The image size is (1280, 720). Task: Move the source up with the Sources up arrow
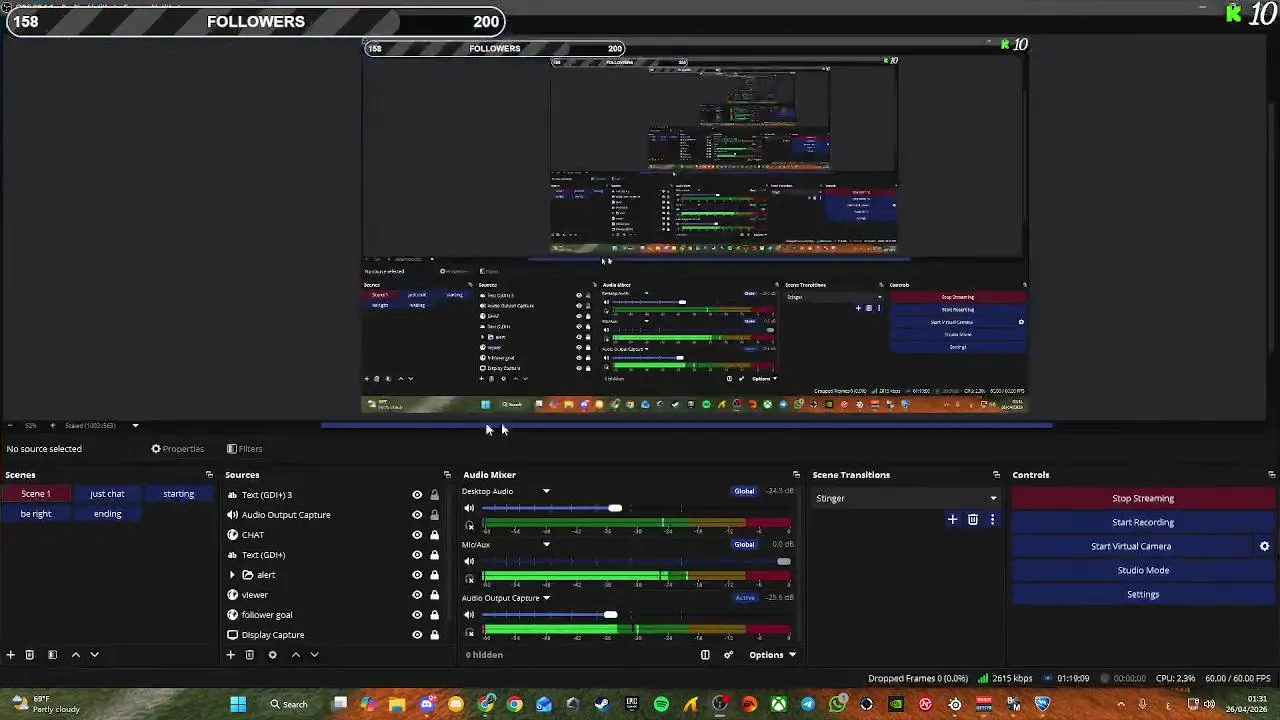(295, 655)
